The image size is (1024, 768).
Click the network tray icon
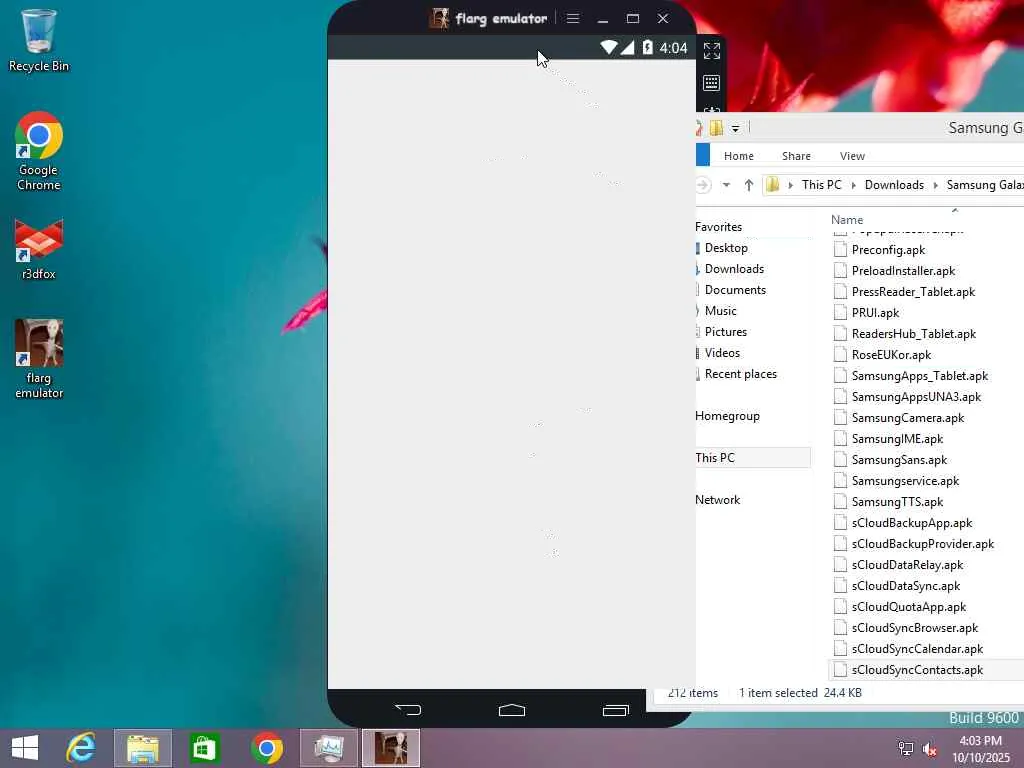click(x=906, y=749)
